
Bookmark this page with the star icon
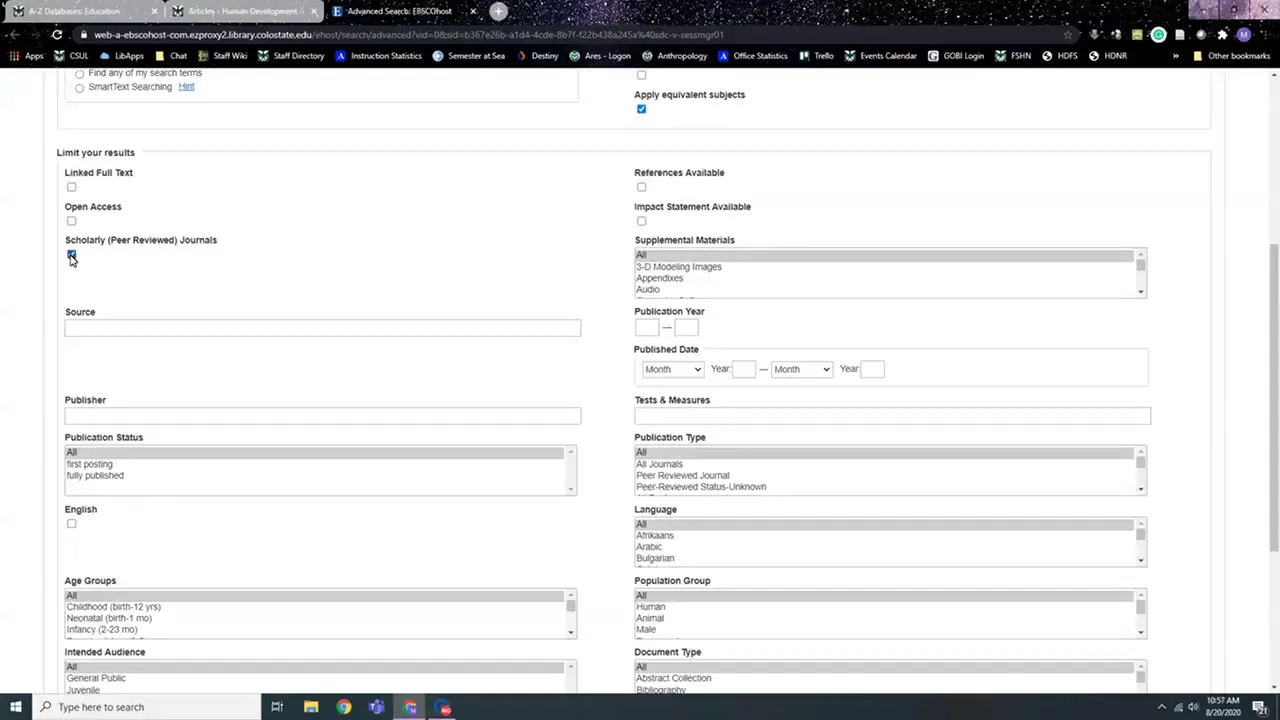coord(1068,34)
